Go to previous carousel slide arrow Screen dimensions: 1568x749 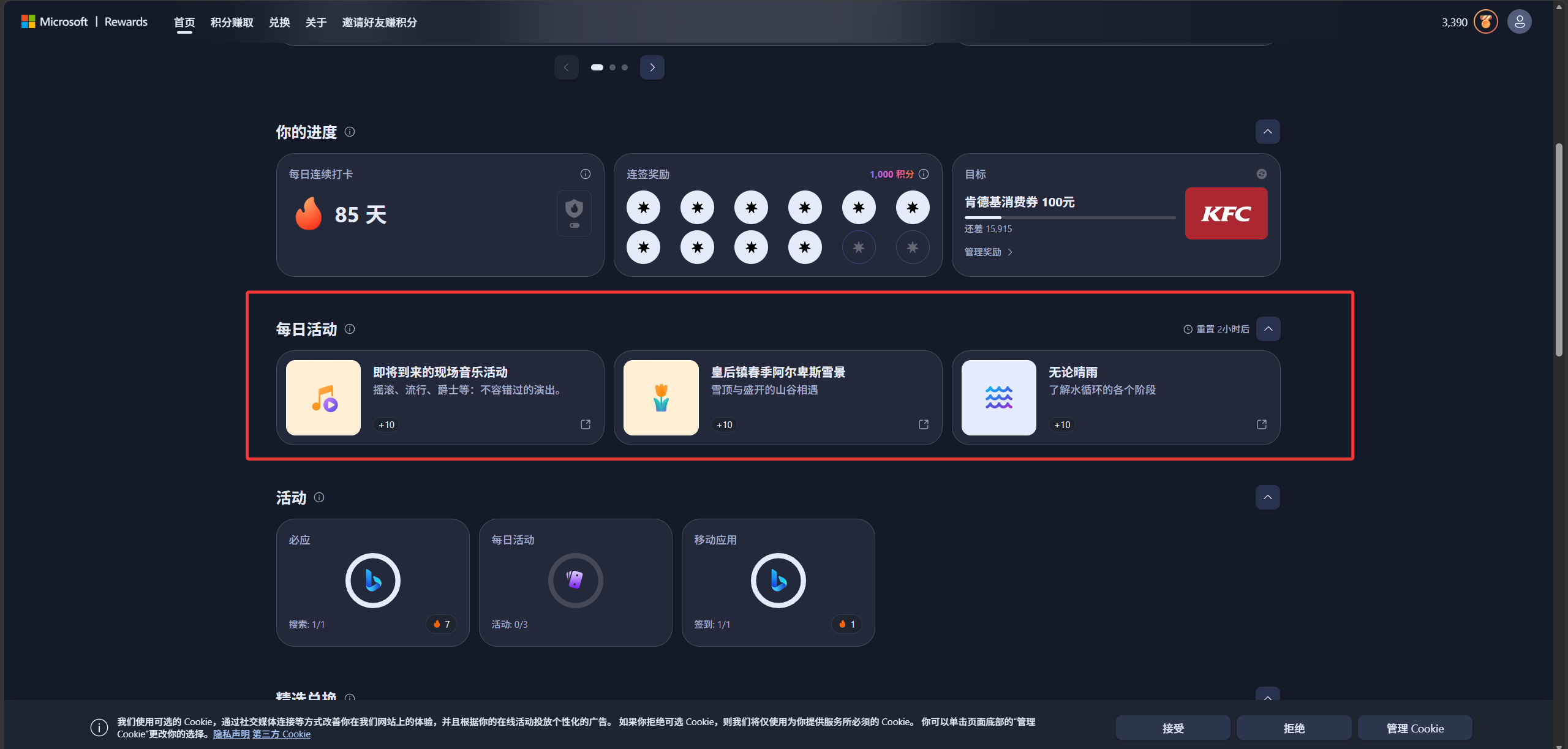(x=567, y=67)
